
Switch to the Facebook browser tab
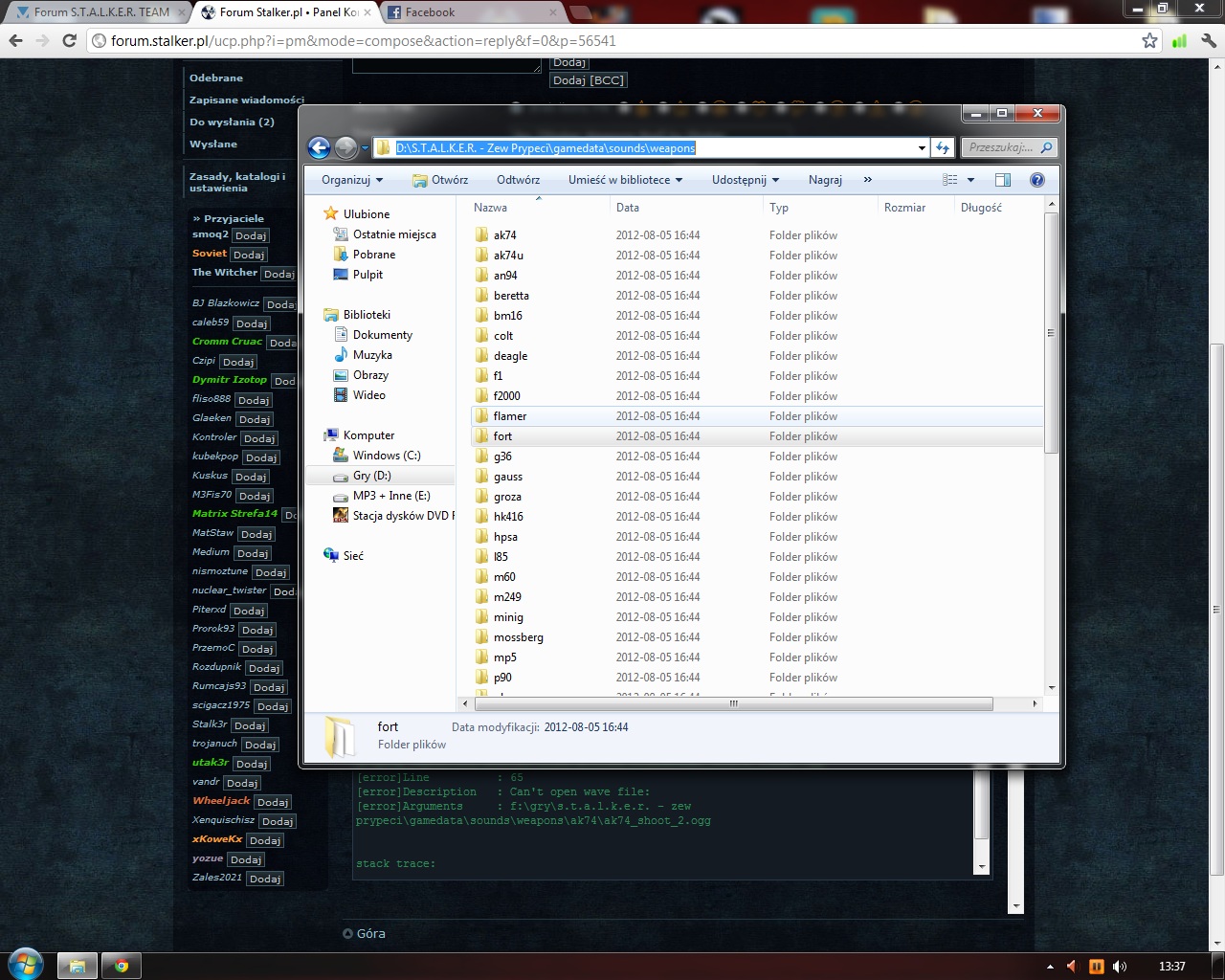[473, 12]
